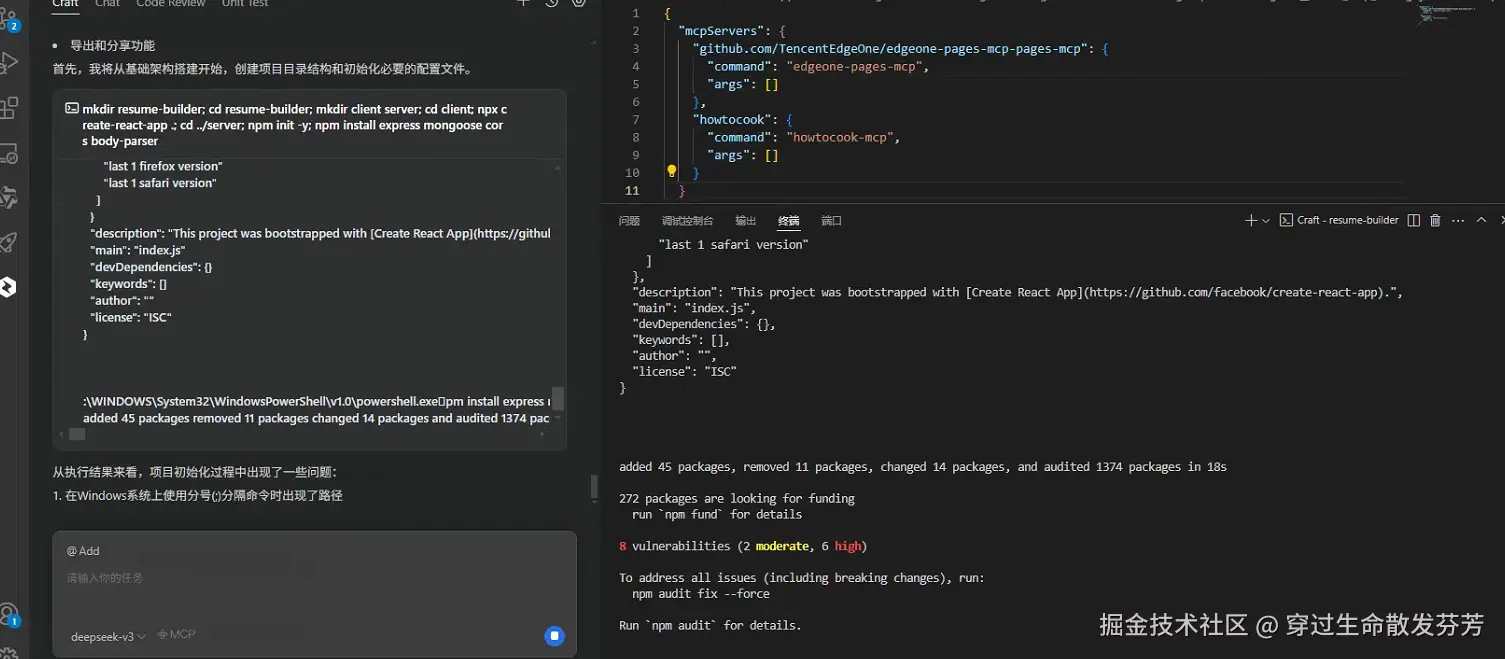The image size is (1505, 659).
Task: Click the up arrow of command output scrollbar
Action: click(558, 168)
